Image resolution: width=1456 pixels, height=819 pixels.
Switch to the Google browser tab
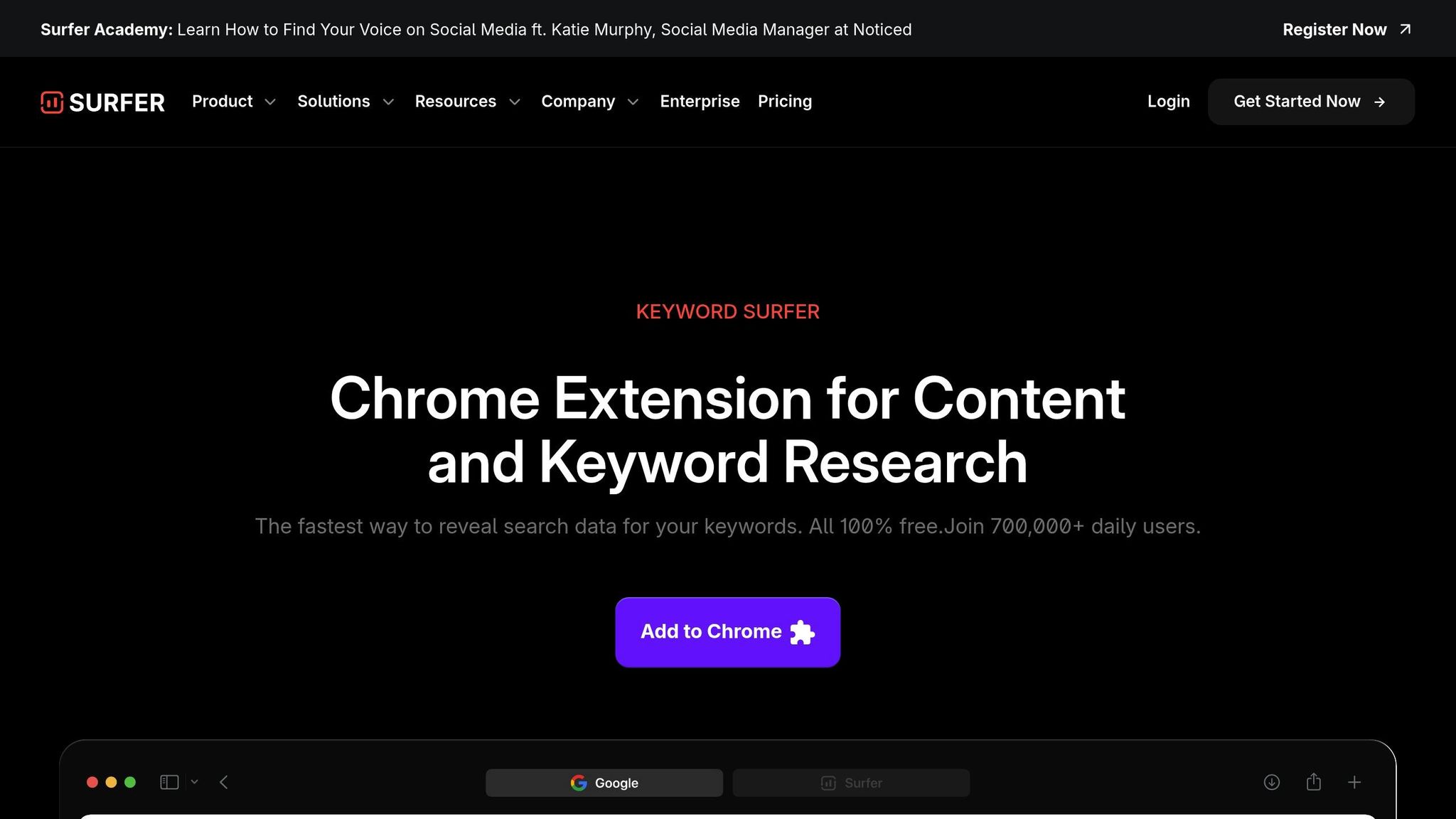click(604, 783)
